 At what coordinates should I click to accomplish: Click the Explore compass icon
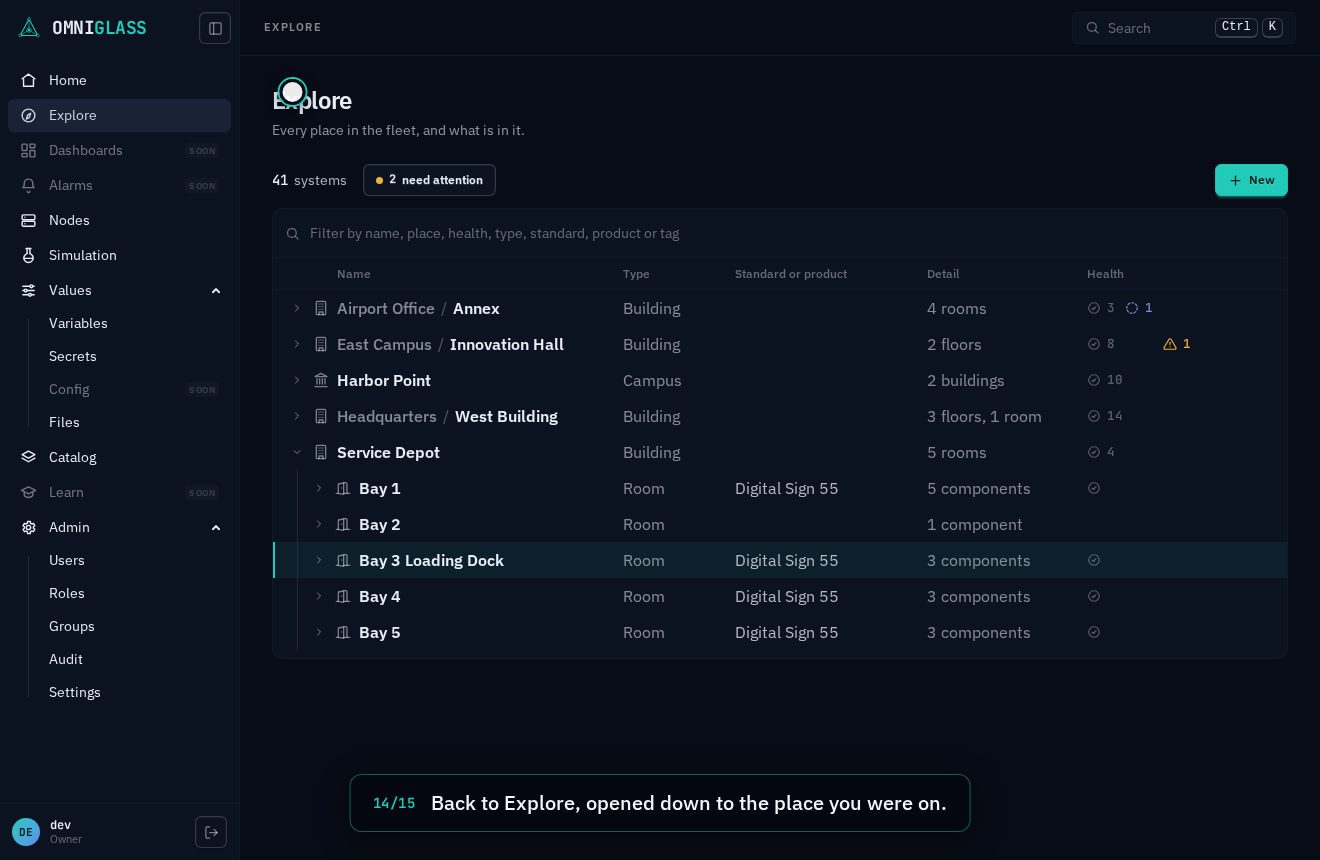pyautogui.click(x=29, y=115)
